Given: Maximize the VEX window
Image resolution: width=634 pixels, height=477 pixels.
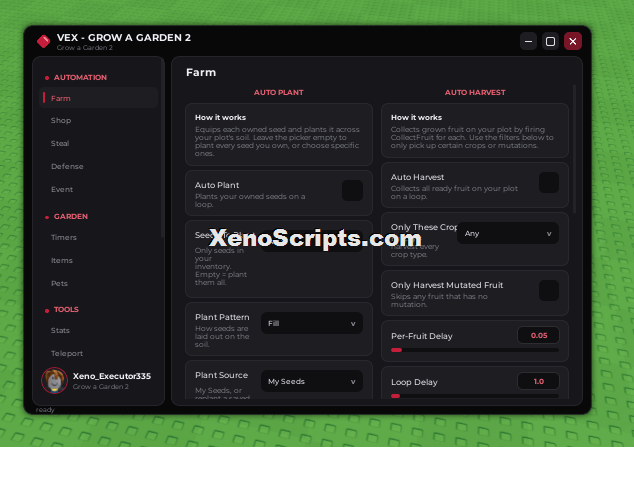Looking at the screenshot, I should coord(550,41).
